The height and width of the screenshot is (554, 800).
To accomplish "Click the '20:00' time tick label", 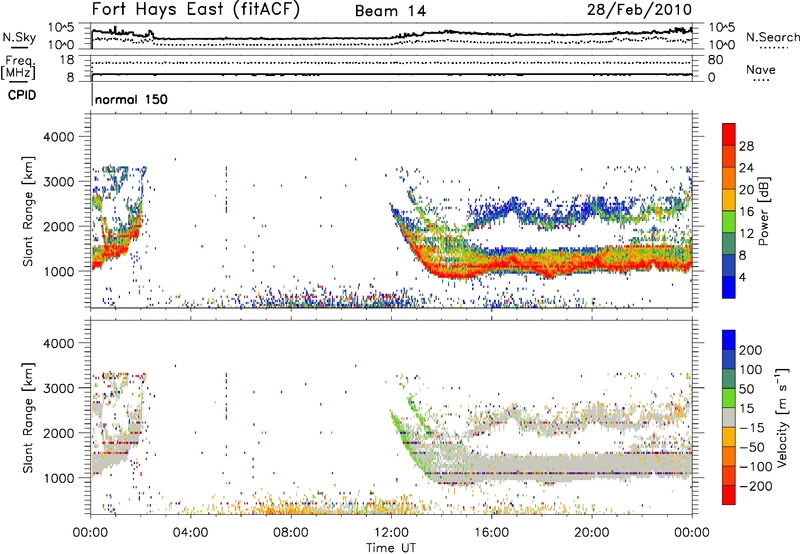I will [591, 533].
